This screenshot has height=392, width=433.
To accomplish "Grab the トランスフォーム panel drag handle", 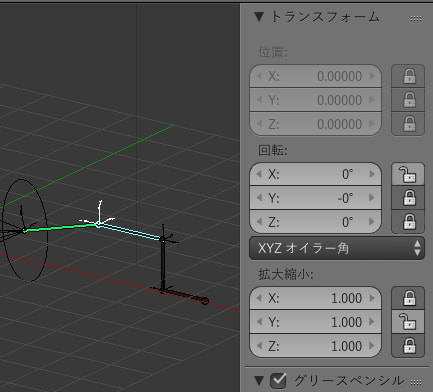I will 416,18.
